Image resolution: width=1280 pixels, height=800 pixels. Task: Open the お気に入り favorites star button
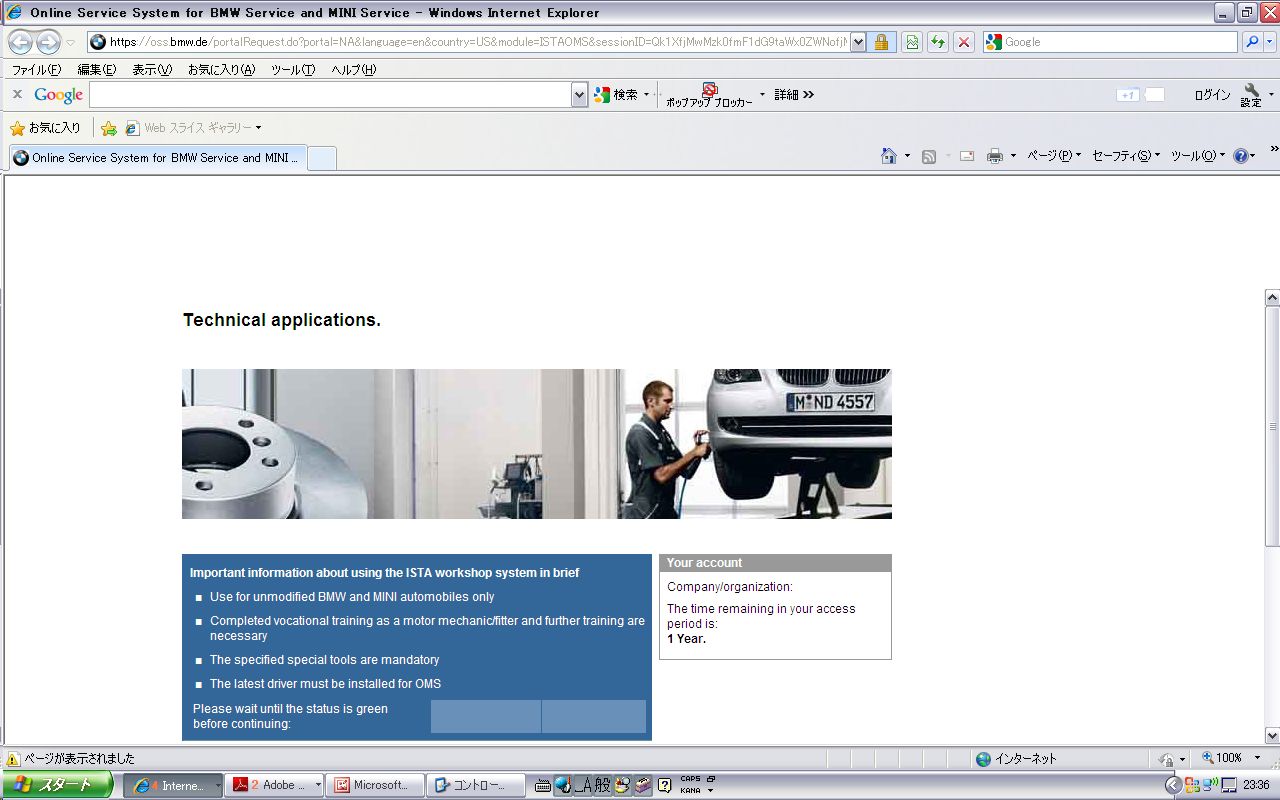tap(46, 128)
